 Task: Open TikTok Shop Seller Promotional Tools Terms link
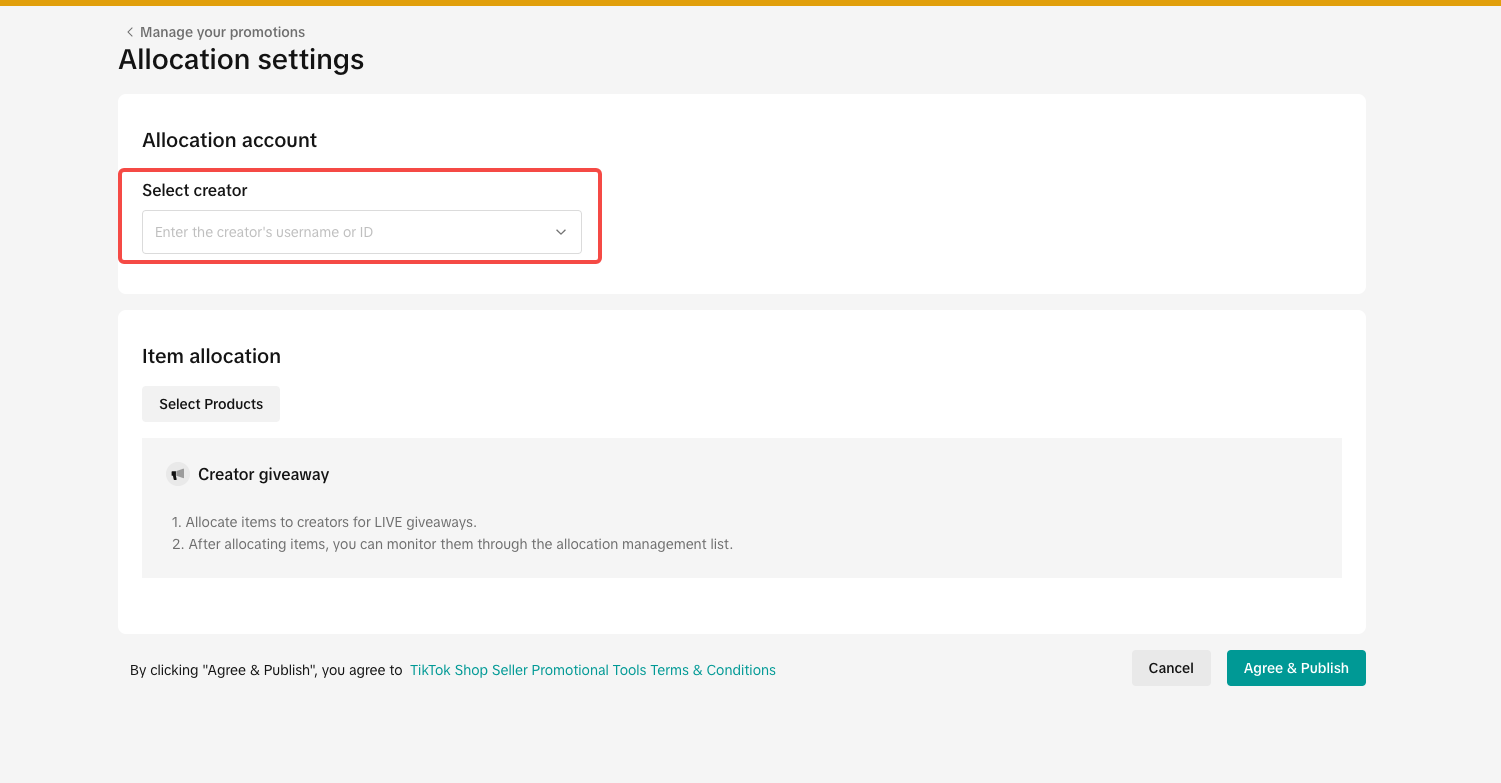pos(592,670)
